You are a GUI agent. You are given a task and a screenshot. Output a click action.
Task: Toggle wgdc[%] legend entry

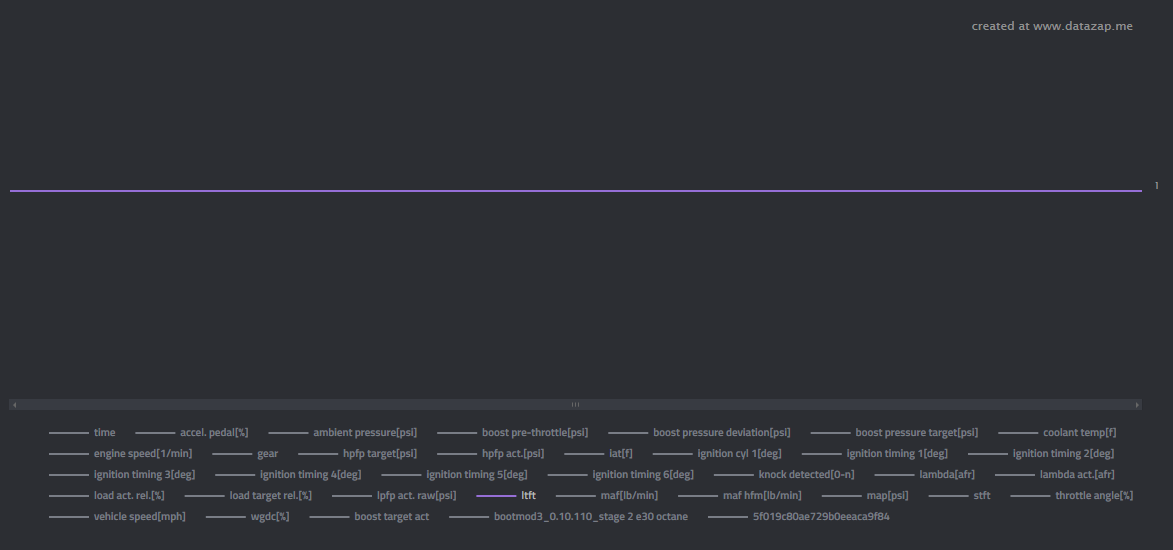point(269,516)
